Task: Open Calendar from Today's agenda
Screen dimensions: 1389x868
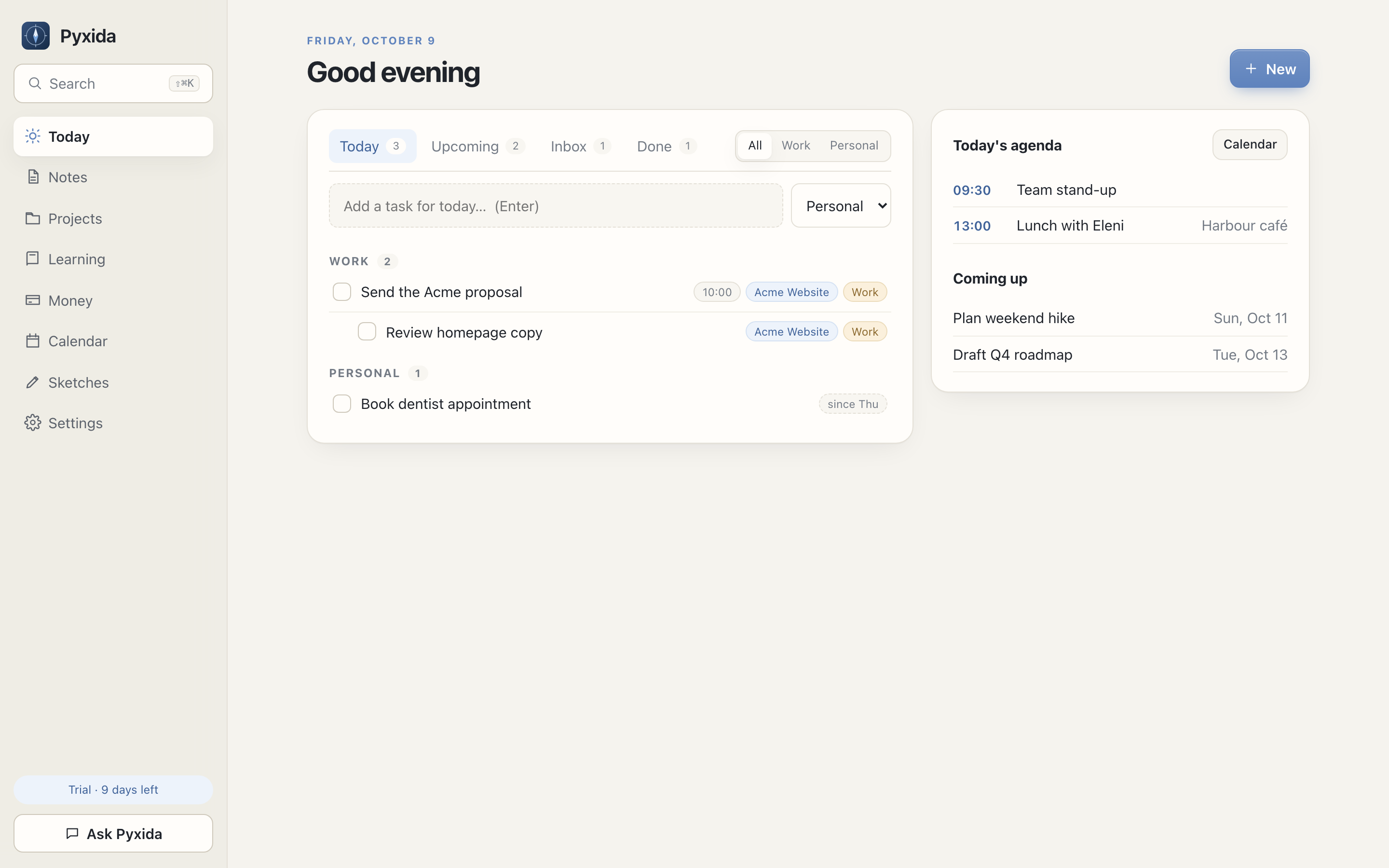Action: click(x=1250, y=145)
